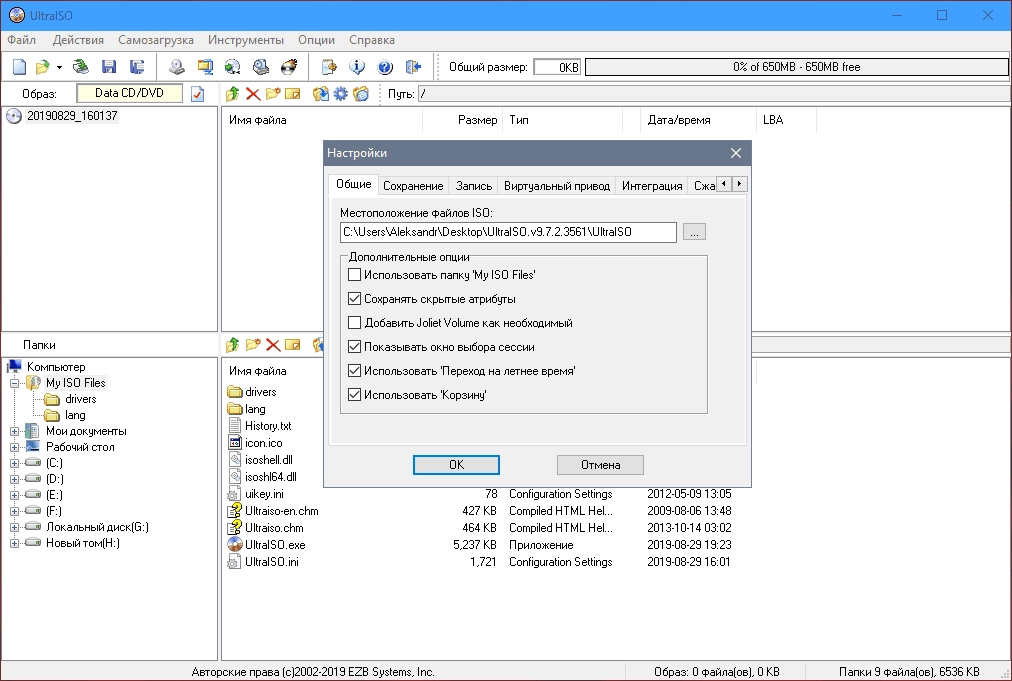This screenshot has height=681, width=1012.
Task: Click the Save floppy disk icon
Action: tap(109, 66)
